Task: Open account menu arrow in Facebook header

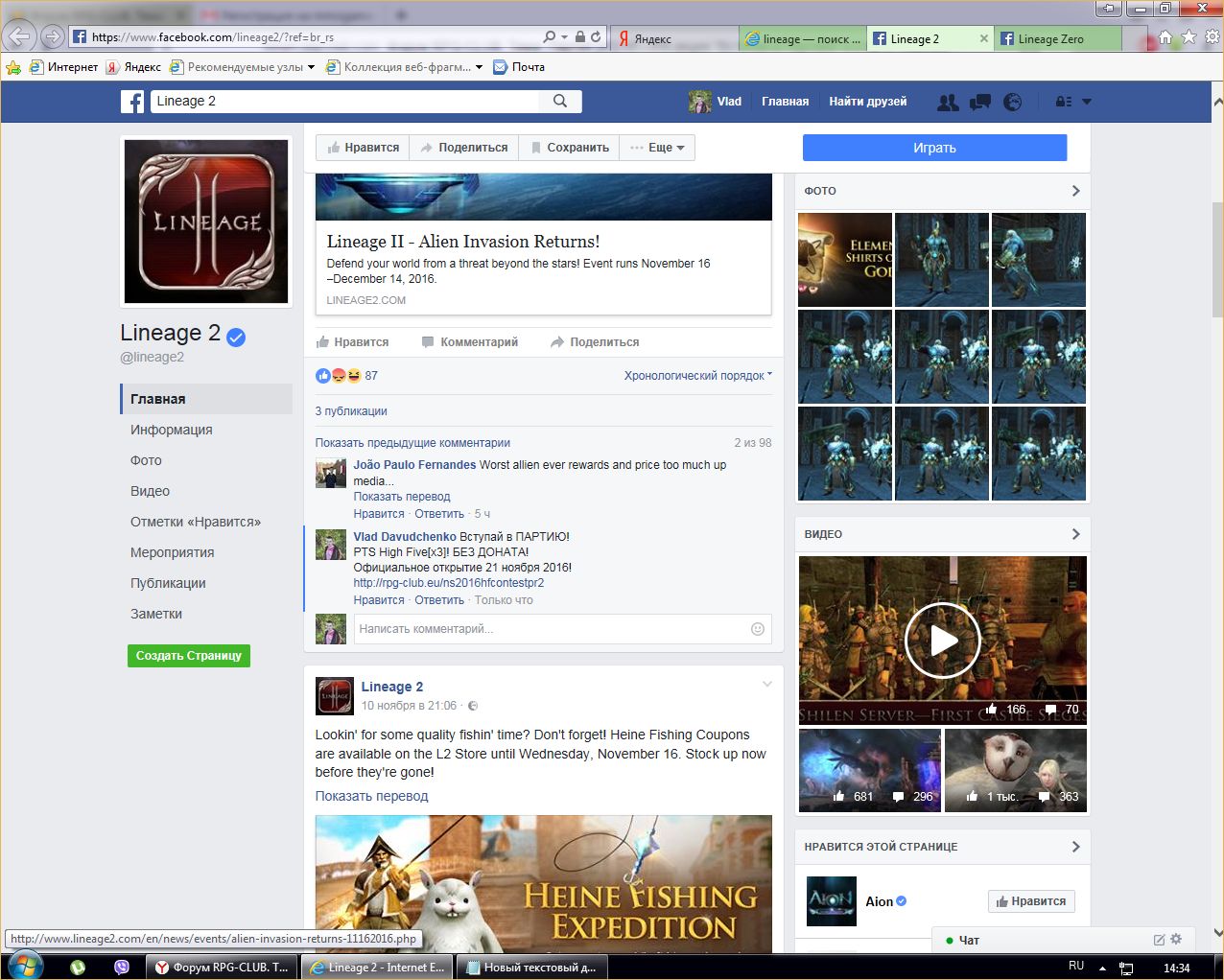Action: click(1087, 102)
